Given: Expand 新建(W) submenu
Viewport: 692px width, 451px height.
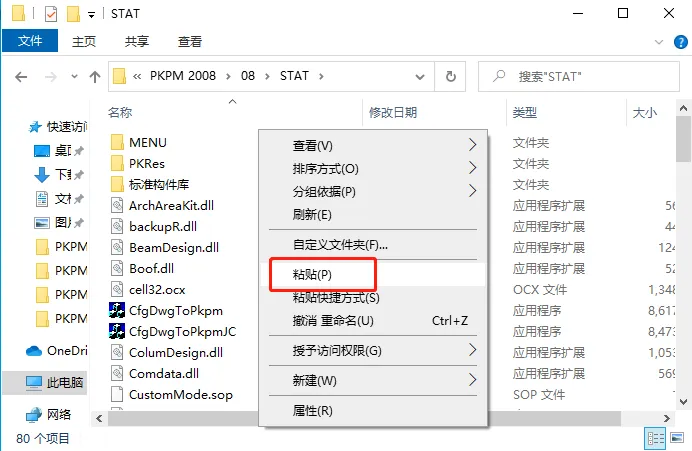Looking at the screenshot, I should (x=373, y=380).
